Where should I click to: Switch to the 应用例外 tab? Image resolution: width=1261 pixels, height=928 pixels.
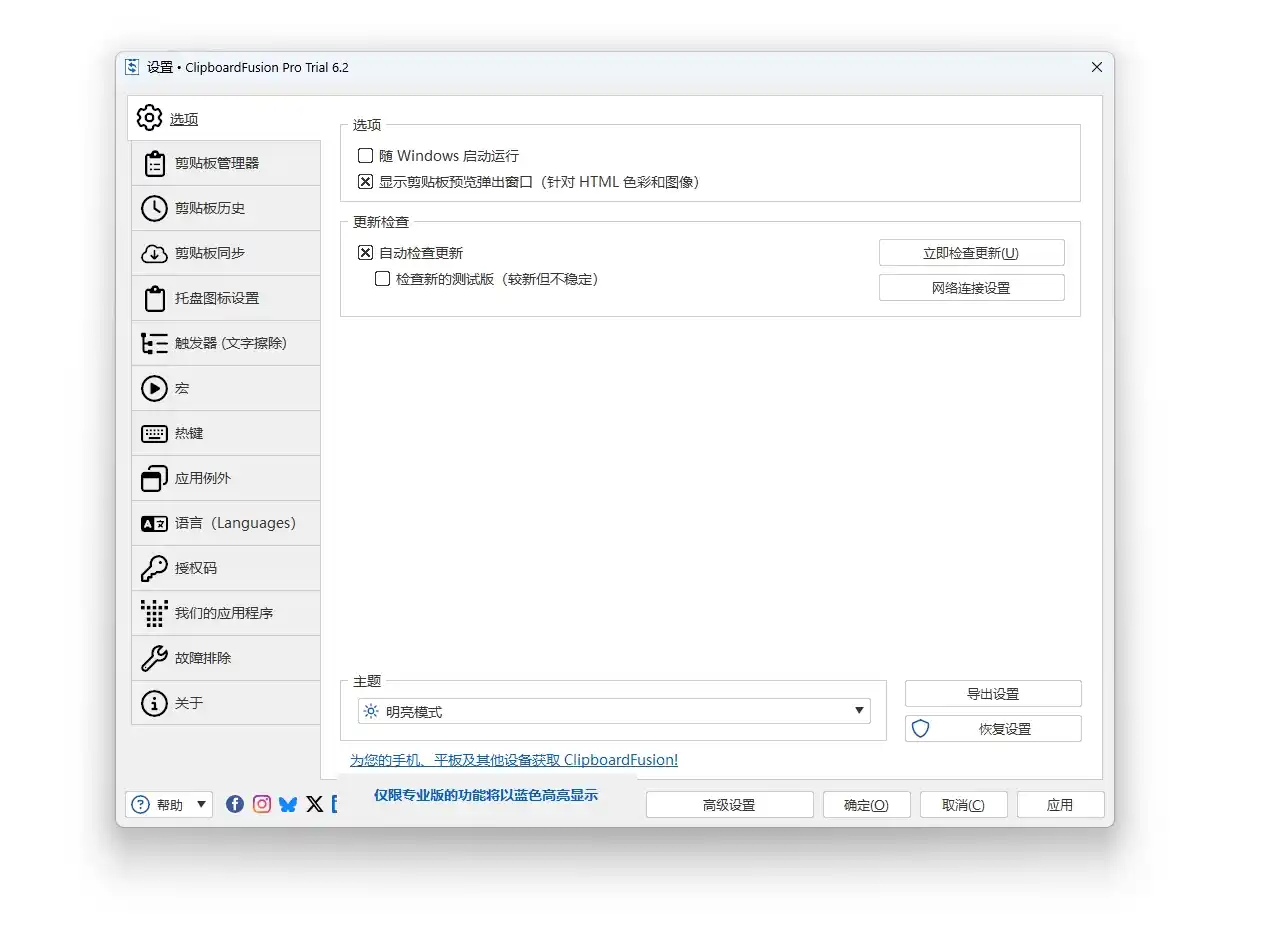pos(226,478)
